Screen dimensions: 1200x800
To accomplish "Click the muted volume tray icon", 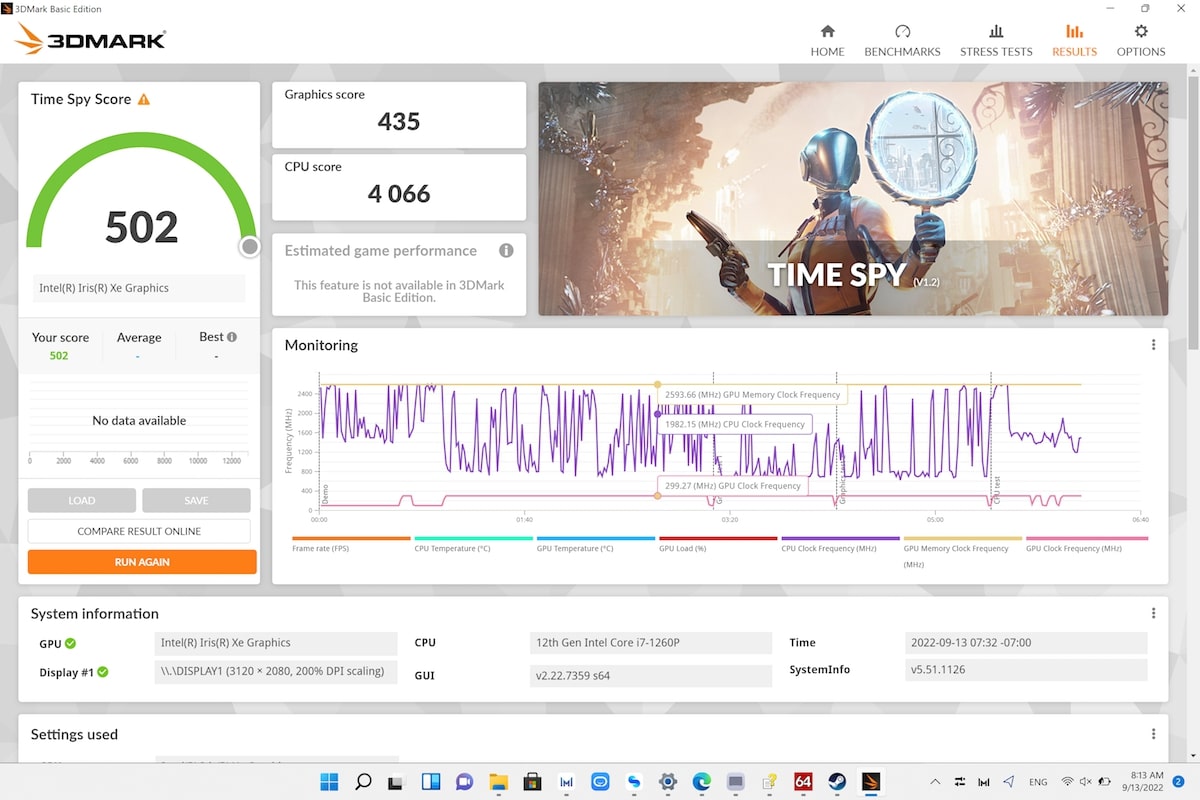I will (x=1086, y=781).
